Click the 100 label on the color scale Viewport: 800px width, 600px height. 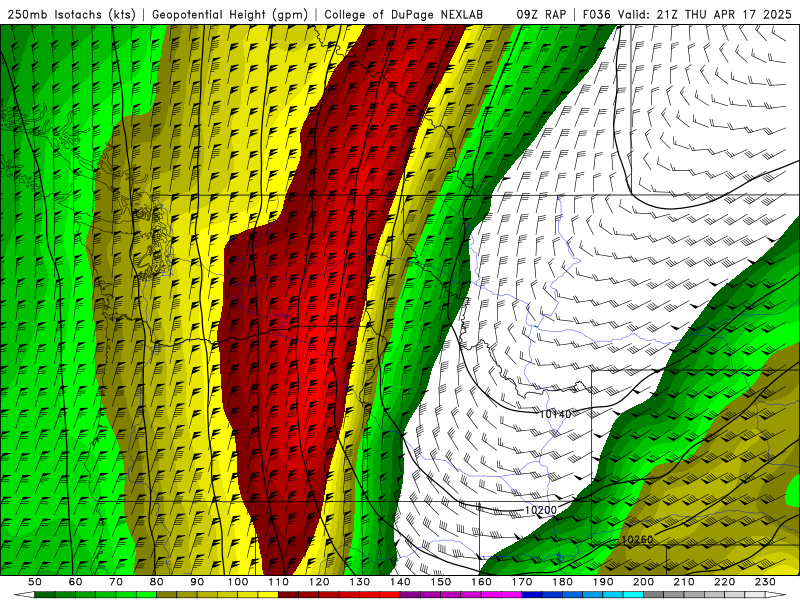[x=238, y=582]
